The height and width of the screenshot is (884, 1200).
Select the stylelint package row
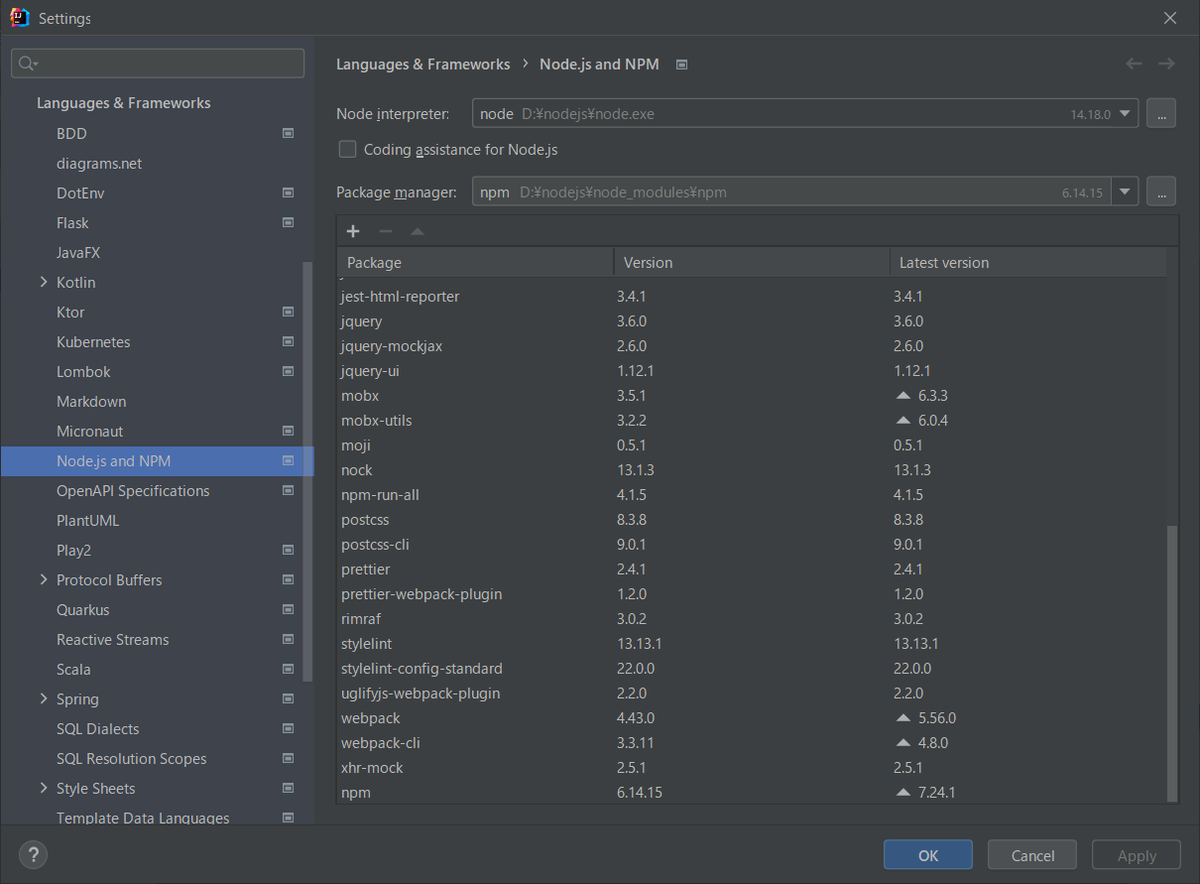[751, 644]
